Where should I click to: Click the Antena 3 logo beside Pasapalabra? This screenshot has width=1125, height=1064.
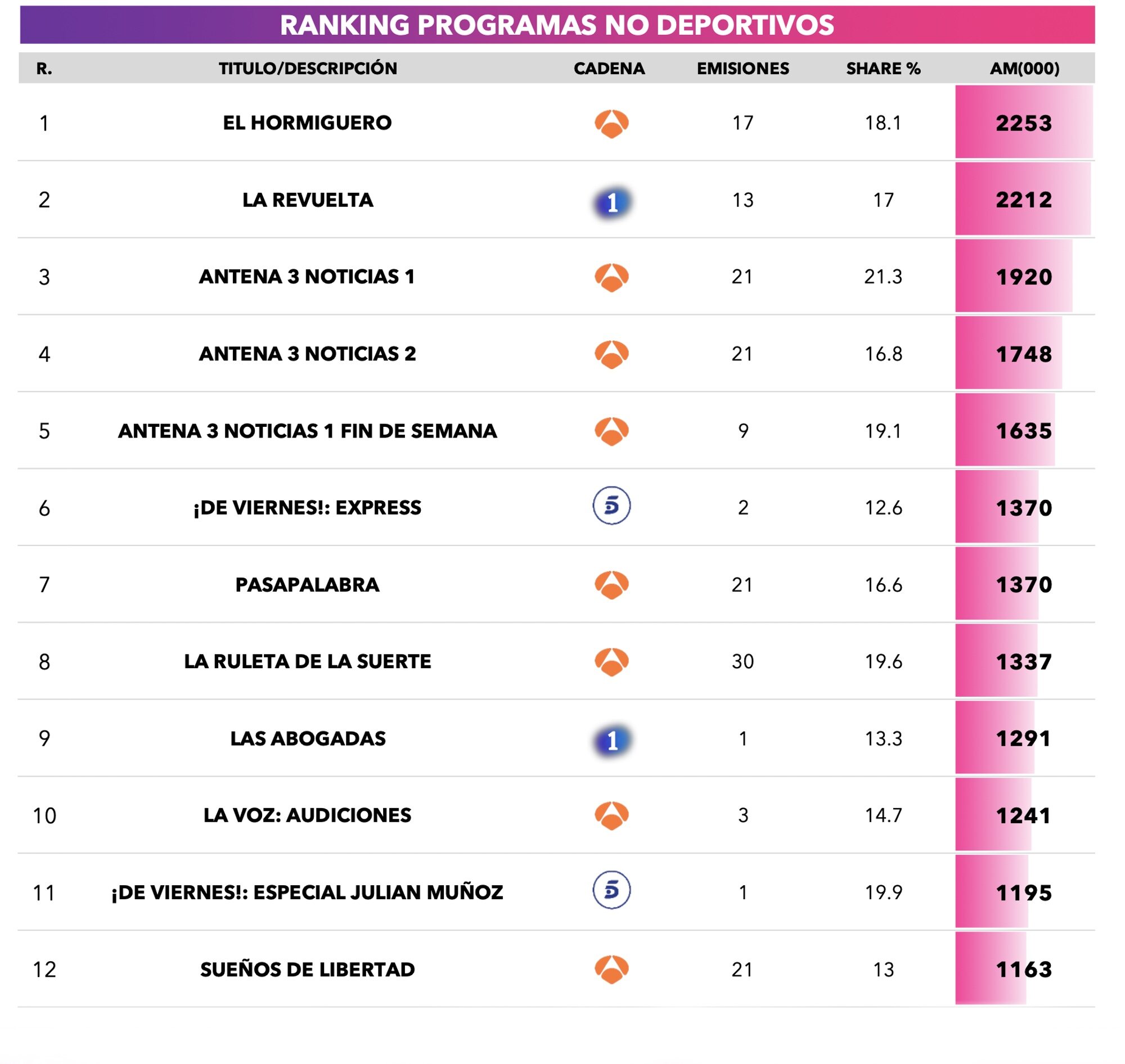611,585
